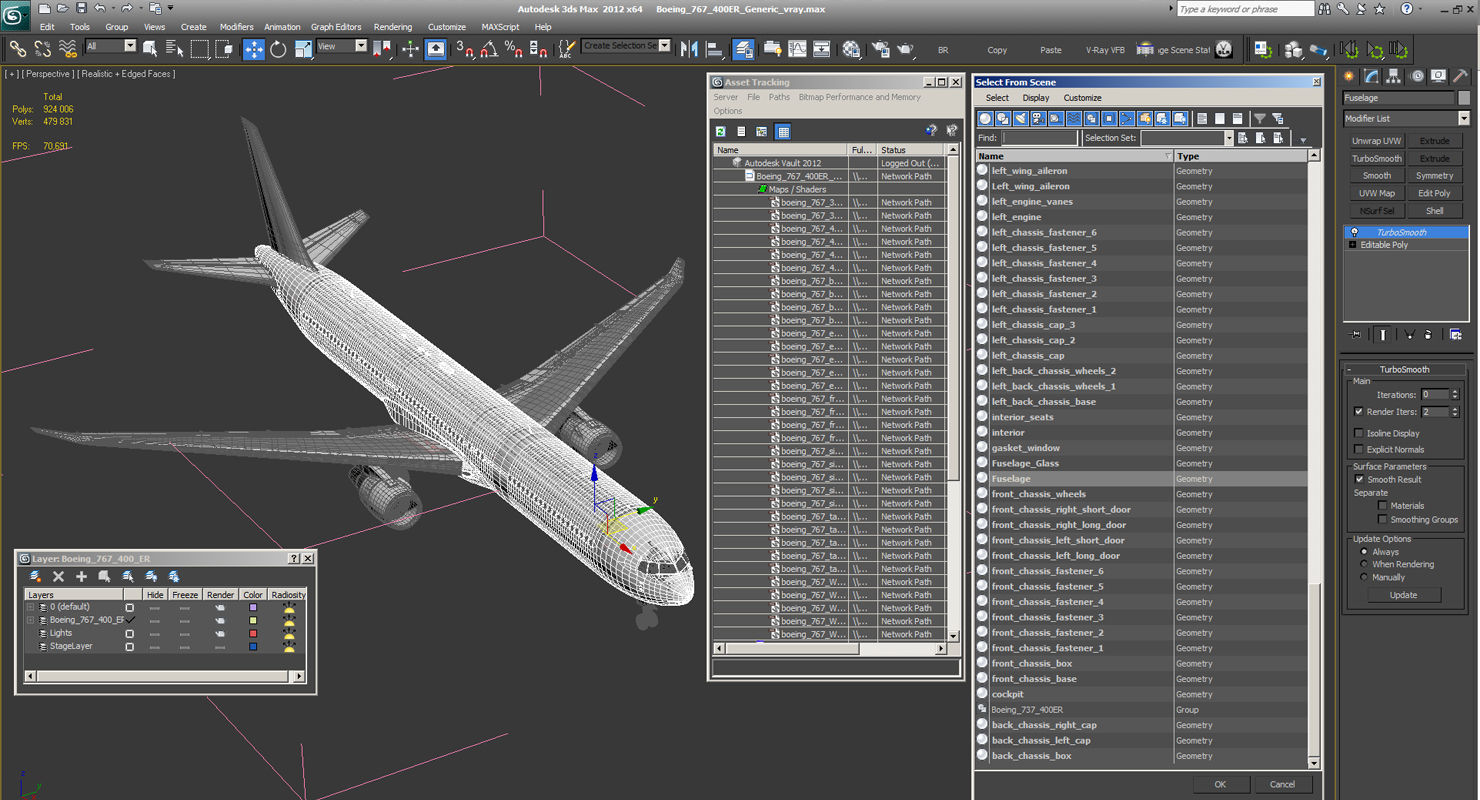This screenshot has height=800, width=1480.
Task: Open the Motion command panel tab
Action: 1417,76
